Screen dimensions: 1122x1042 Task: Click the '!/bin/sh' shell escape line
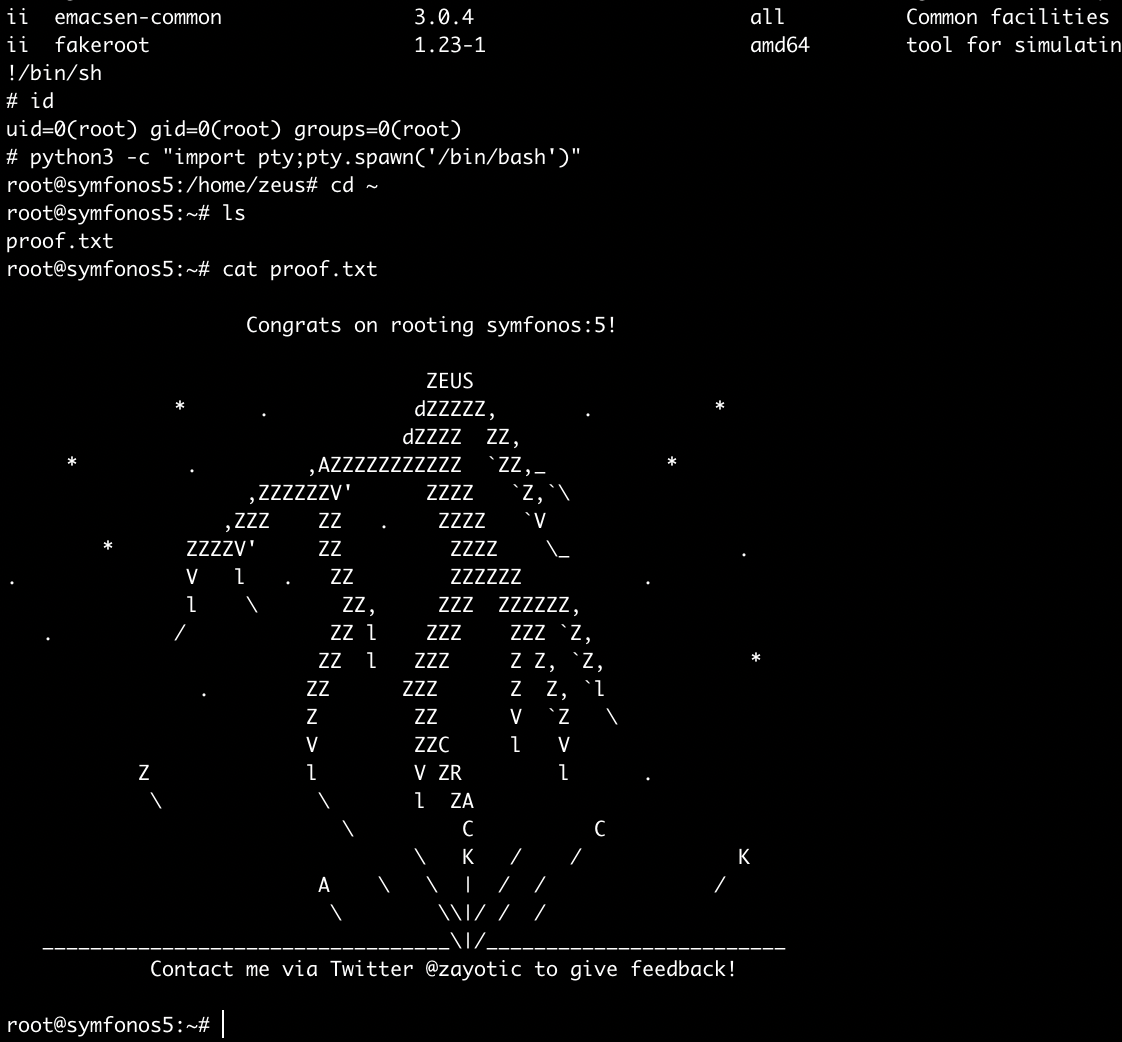pyautogui.click(x=54, y=73)
